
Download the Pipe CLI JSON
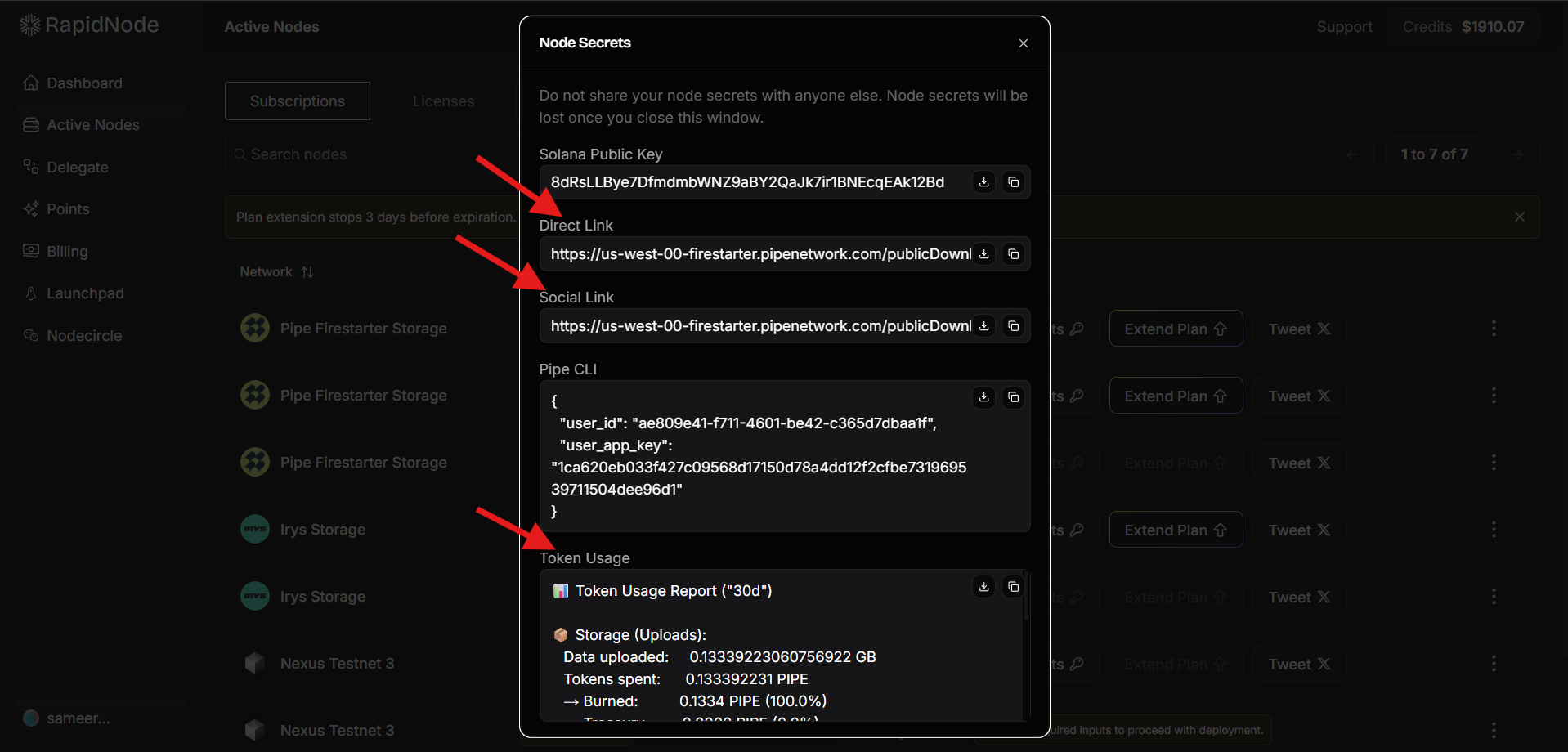(x=983, y=397)
